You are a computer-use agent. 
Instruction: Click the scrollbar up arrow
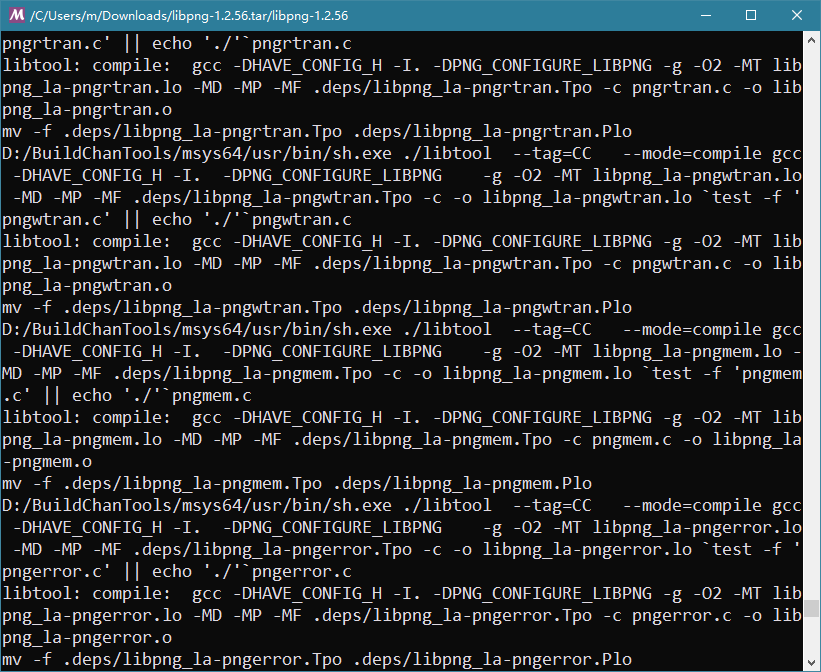click(812, 41)
